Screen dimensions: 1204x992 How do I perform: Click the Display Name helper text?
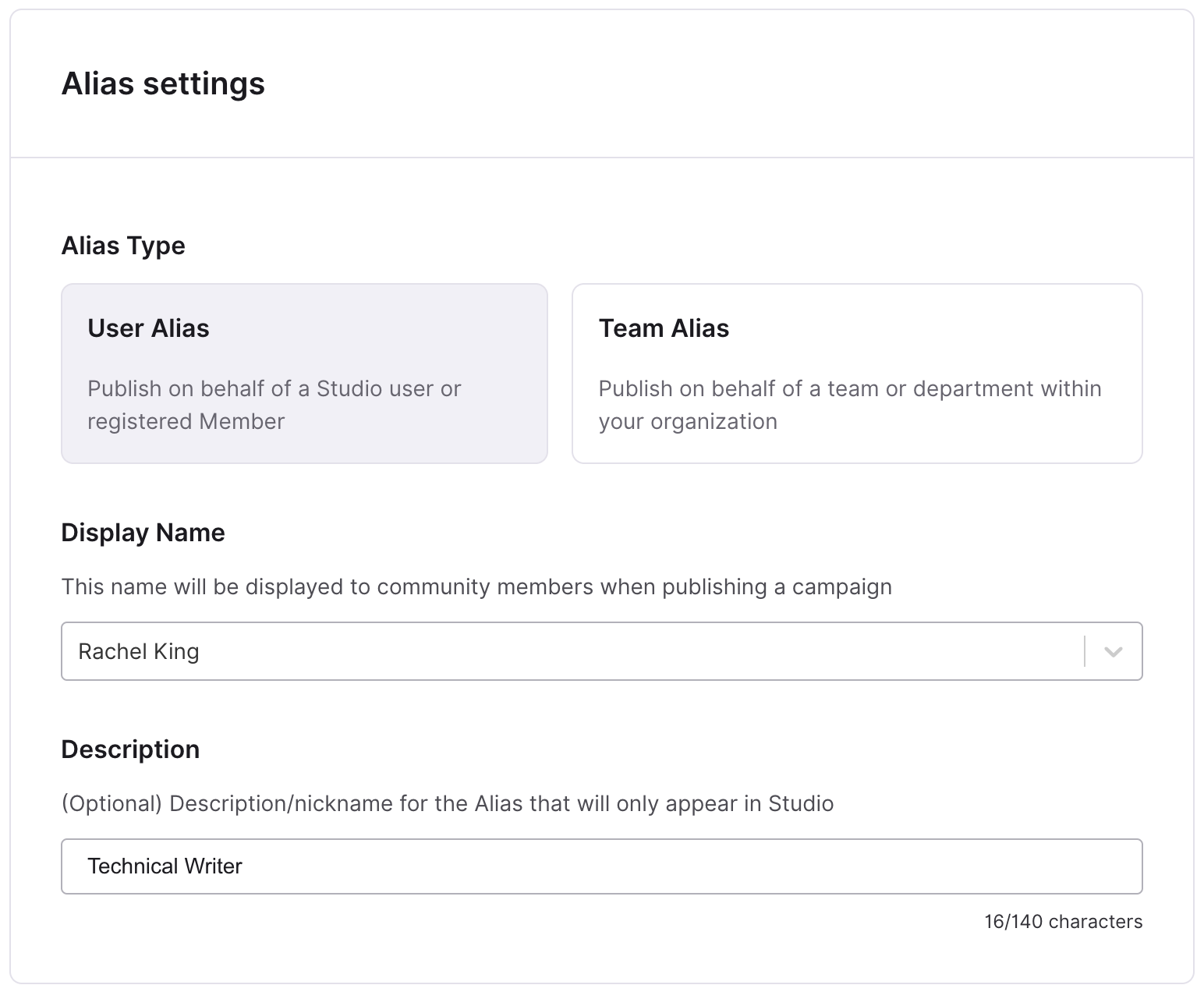coord(476,586)
